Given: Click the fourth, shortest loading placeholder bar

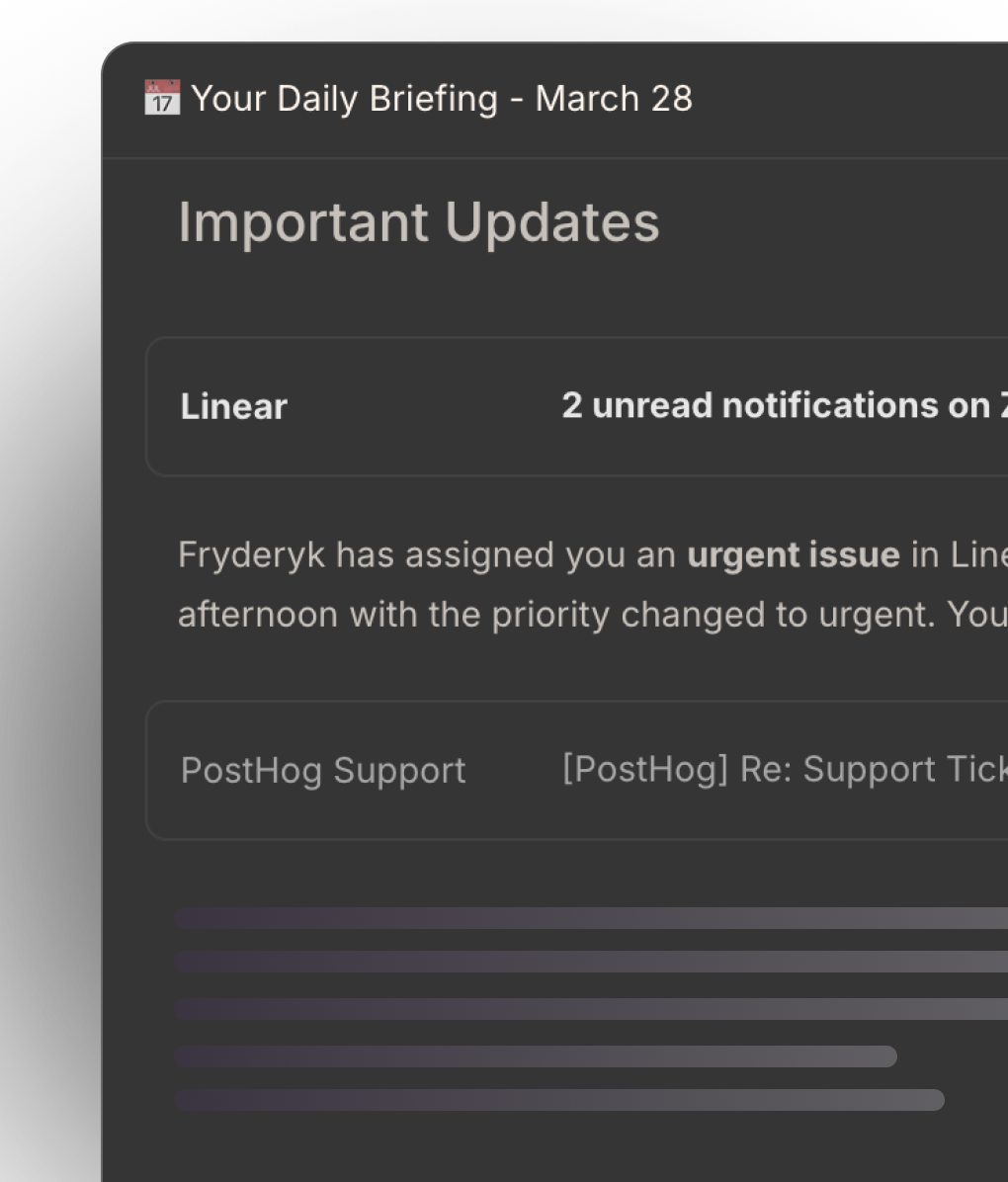Looking at the screenshot, I should click(536, 1056).
